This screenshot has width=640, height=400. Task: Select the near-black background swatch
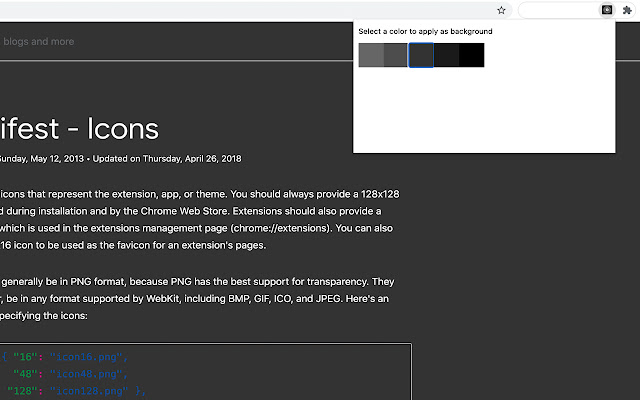click(447, 55)
